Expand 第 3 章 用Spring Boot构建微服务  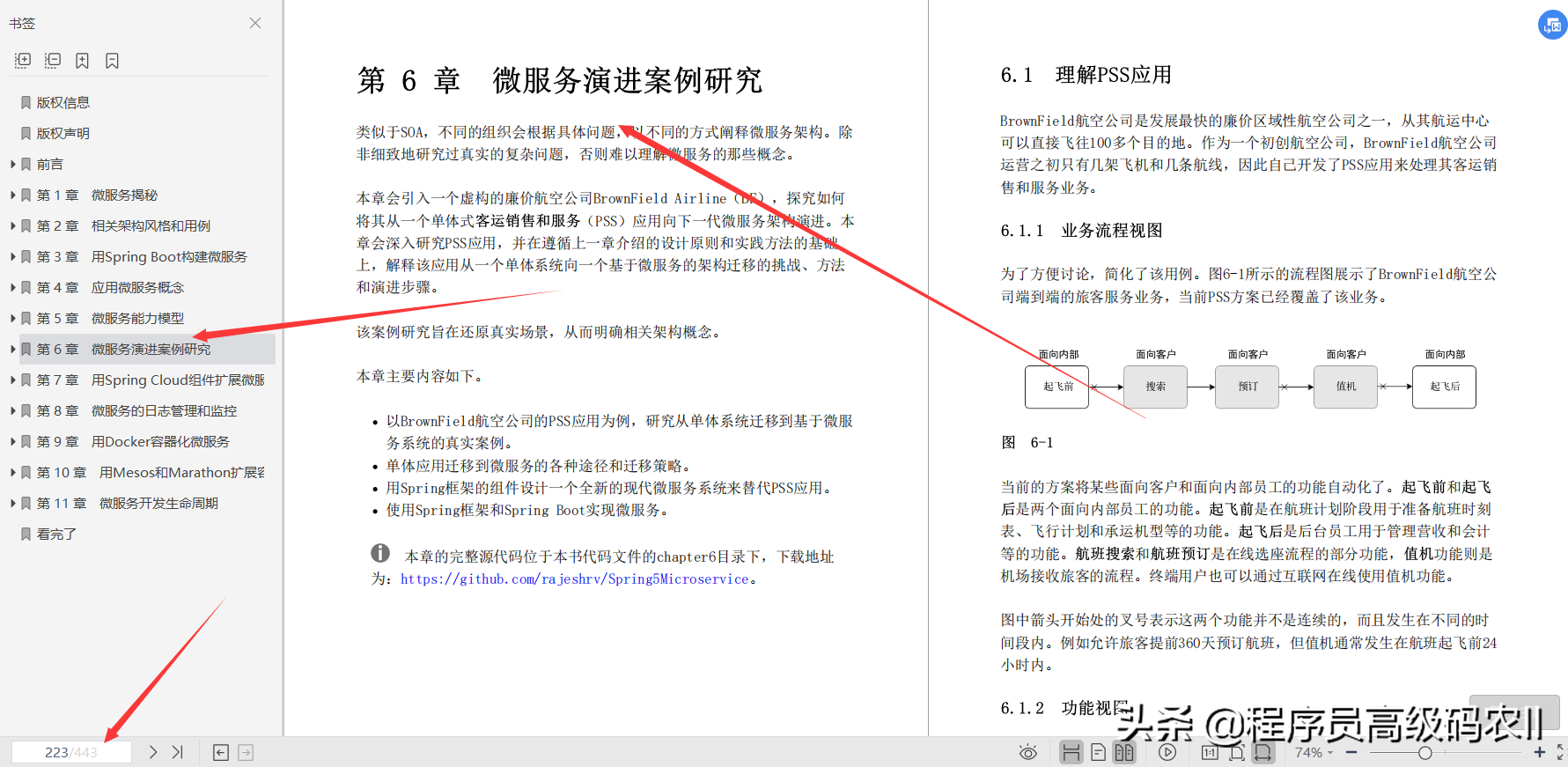(x=13, y=256)
